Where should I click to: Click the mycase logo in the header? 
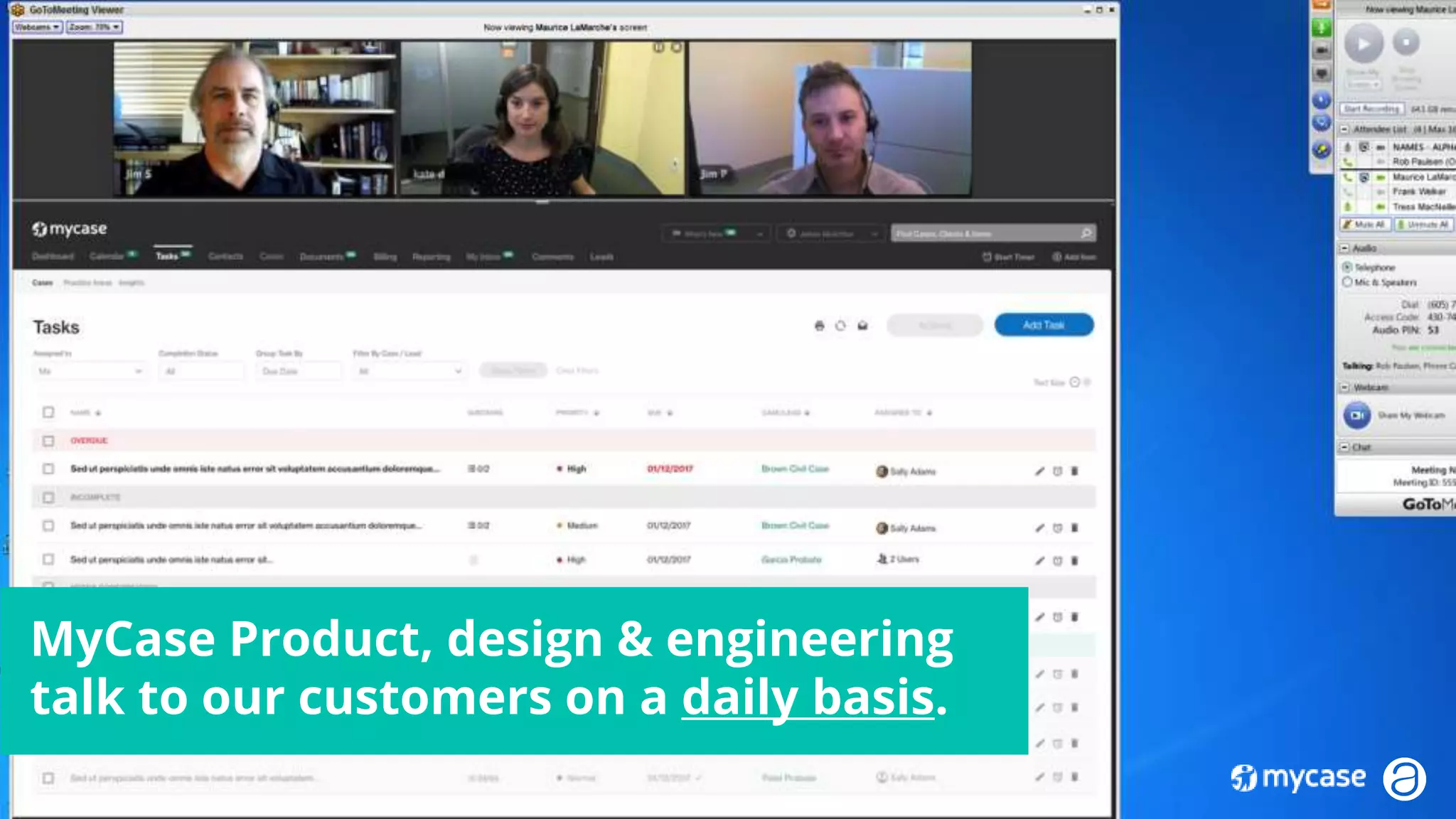point(70,229)
